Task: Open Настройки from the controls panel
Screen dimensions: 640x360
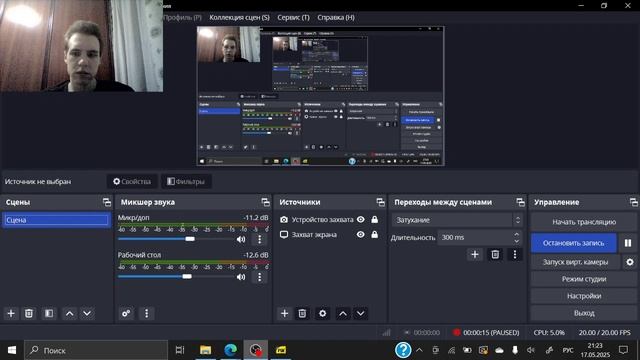Action: [x=584, y=296]
